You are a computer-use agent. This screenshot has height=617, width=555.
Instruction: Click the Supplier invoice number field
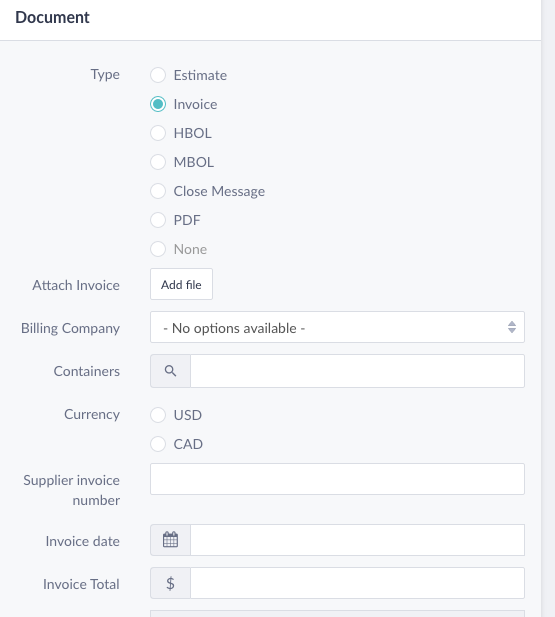[337, 479]
